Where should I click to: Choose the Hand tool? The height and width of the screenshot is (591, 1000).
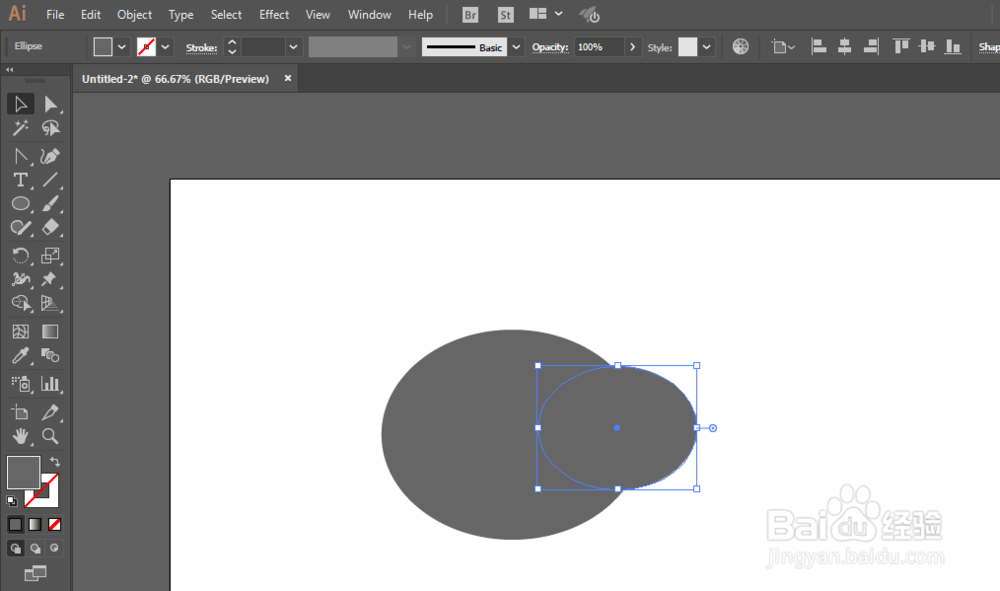[x=20, y=436]
